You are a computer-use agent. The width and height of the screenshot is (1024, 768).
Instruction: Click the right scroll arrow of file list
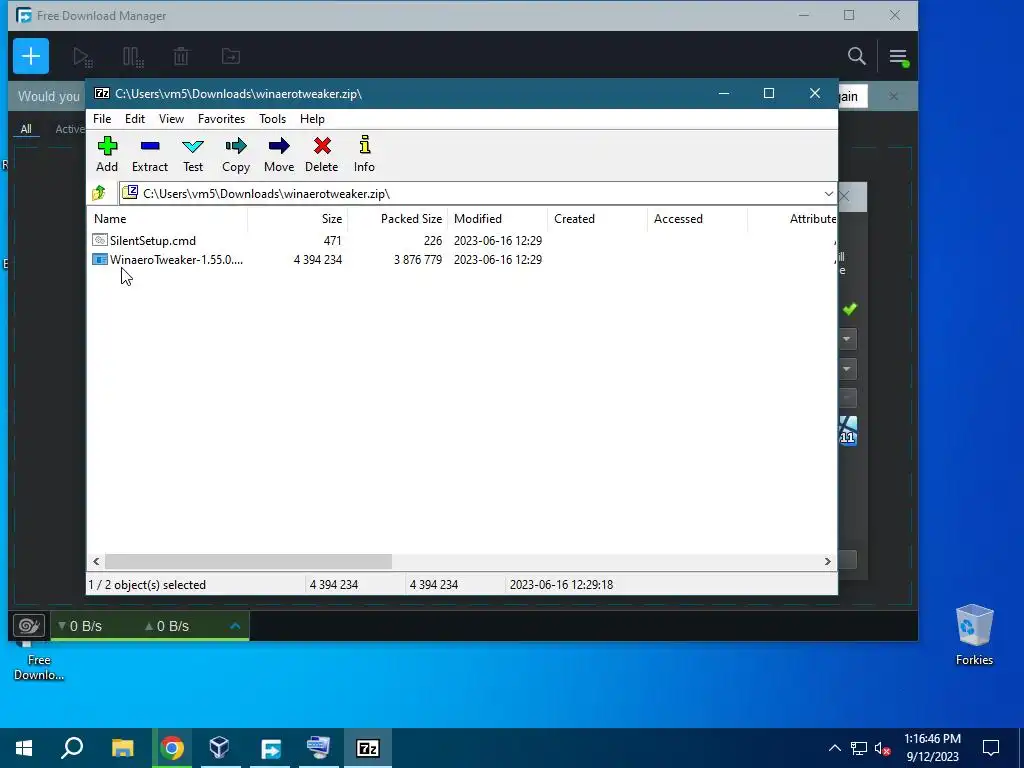pos(827,562)
